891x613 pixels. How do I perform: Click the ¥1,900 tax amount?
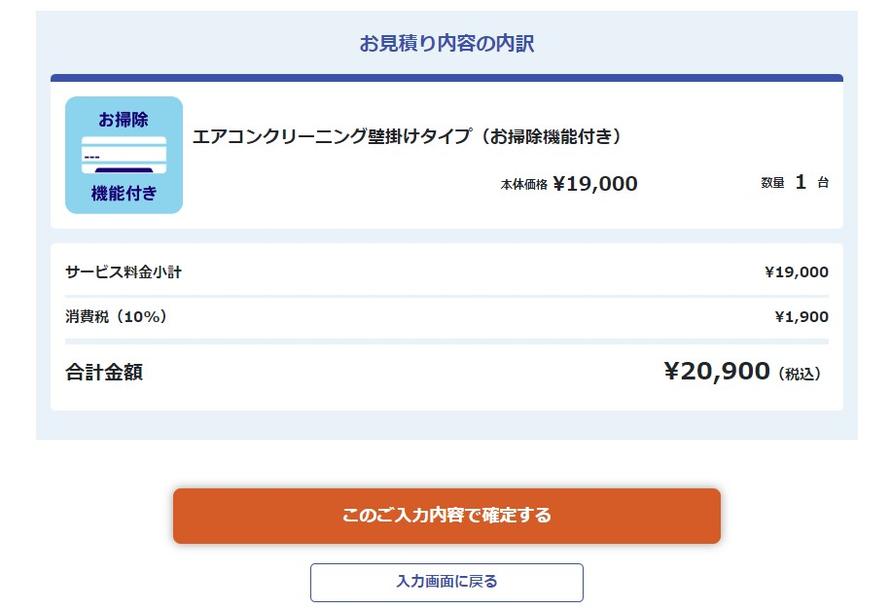tap(801, 317)
